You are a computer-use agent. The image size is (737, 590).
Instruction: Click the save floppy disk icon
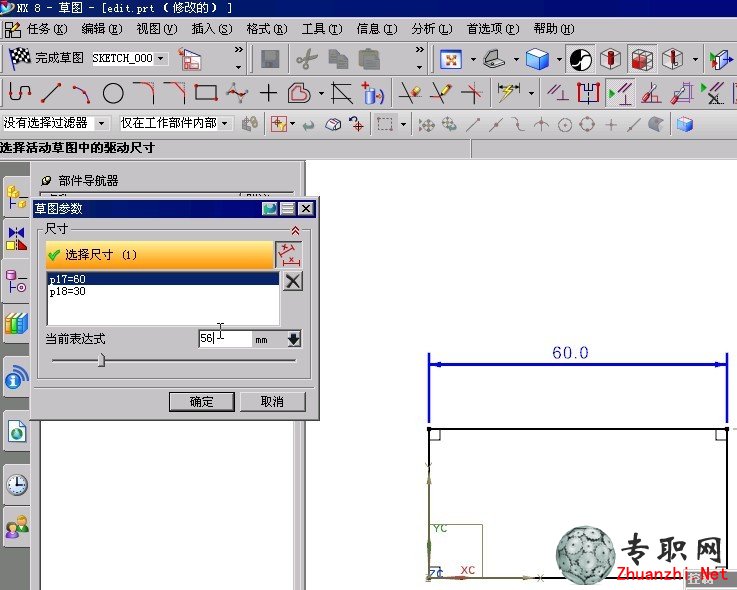pos(269,60)
